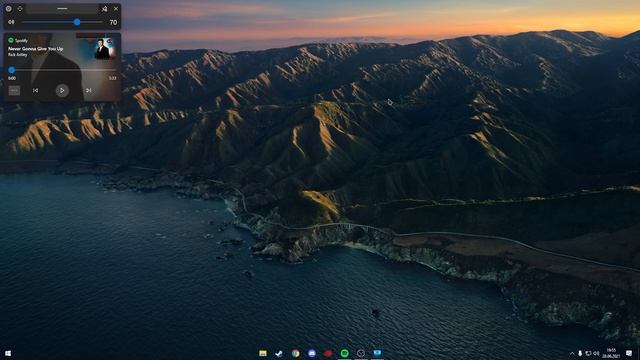Viewport: 640px width, 360px height.
Task: Skip to the previous track
Action: 36,91
